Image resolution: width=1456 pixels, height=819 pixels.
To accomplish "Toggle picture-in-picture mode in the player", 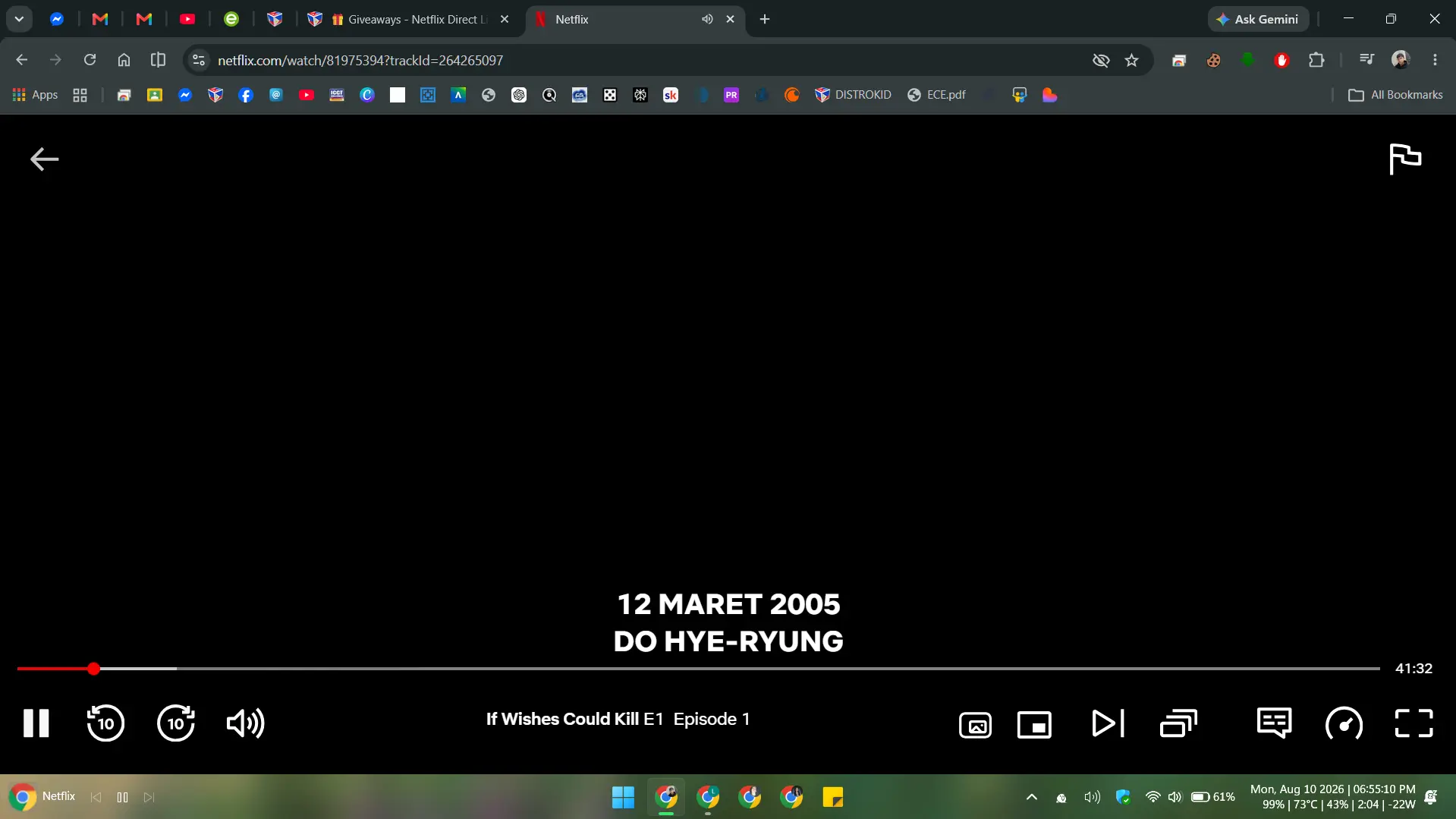I will coord(1034,725).
